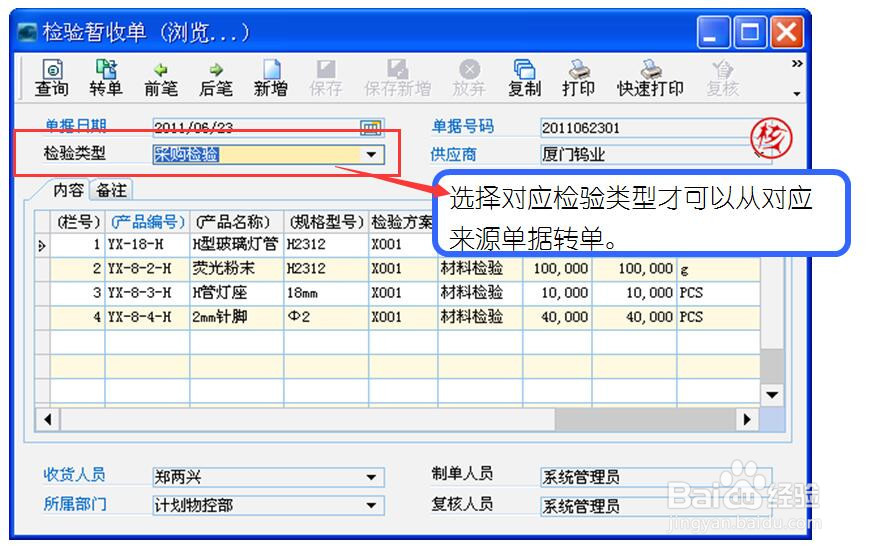
Task: Click the 复核人员 field
Action: click(x=656, y=506)
